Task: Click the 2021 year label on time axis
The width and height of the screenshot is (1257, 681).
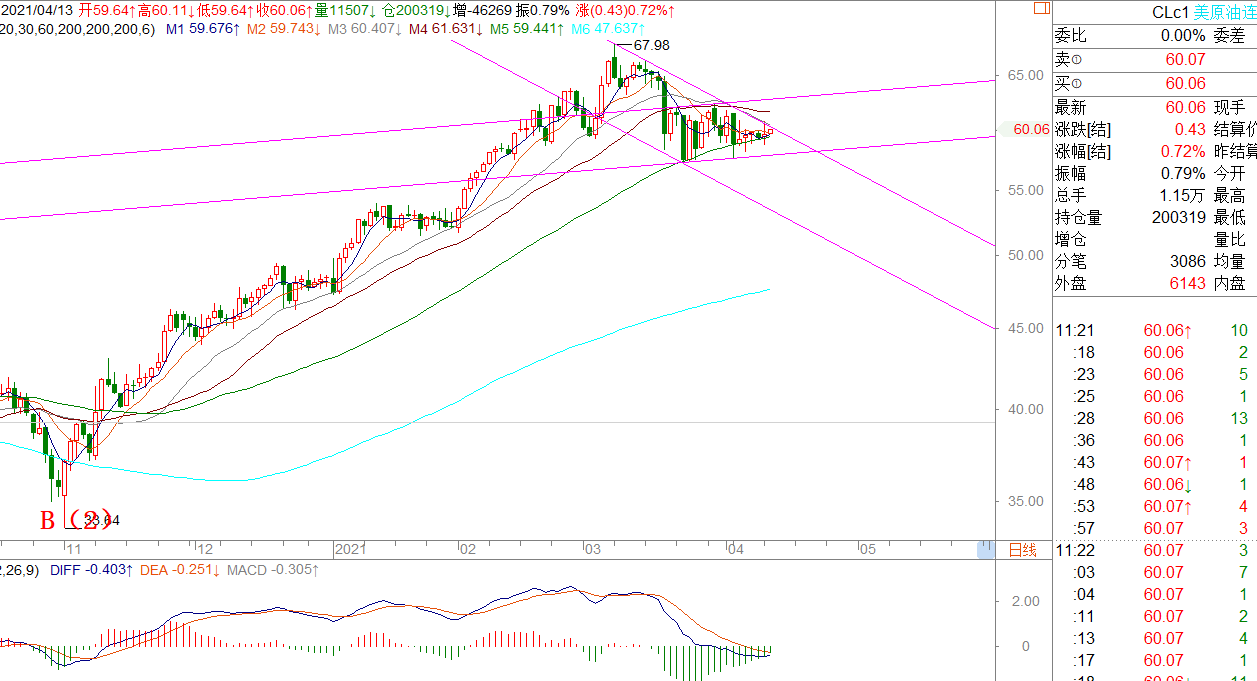Action: [353, 549]
